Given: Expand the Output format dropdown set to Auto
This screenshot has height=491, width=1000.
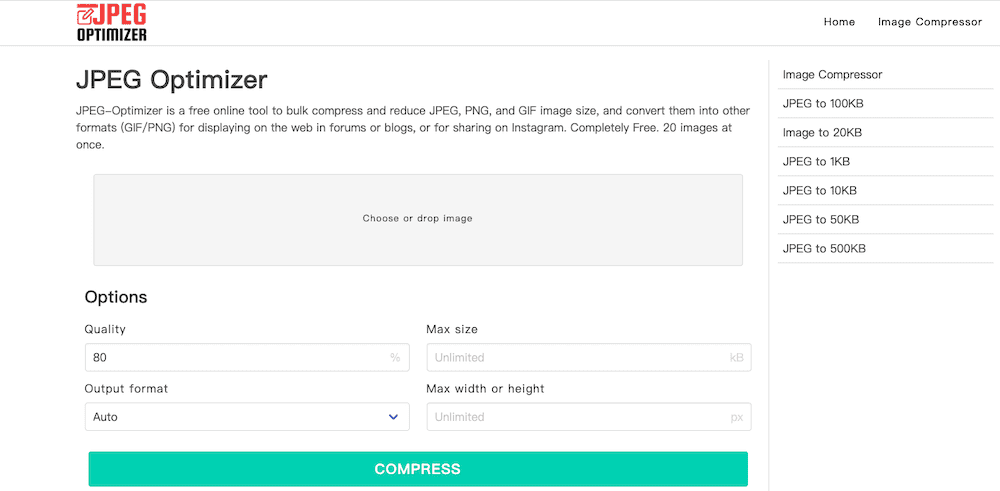Looking at the screenshot, I should tap(247, 417).
